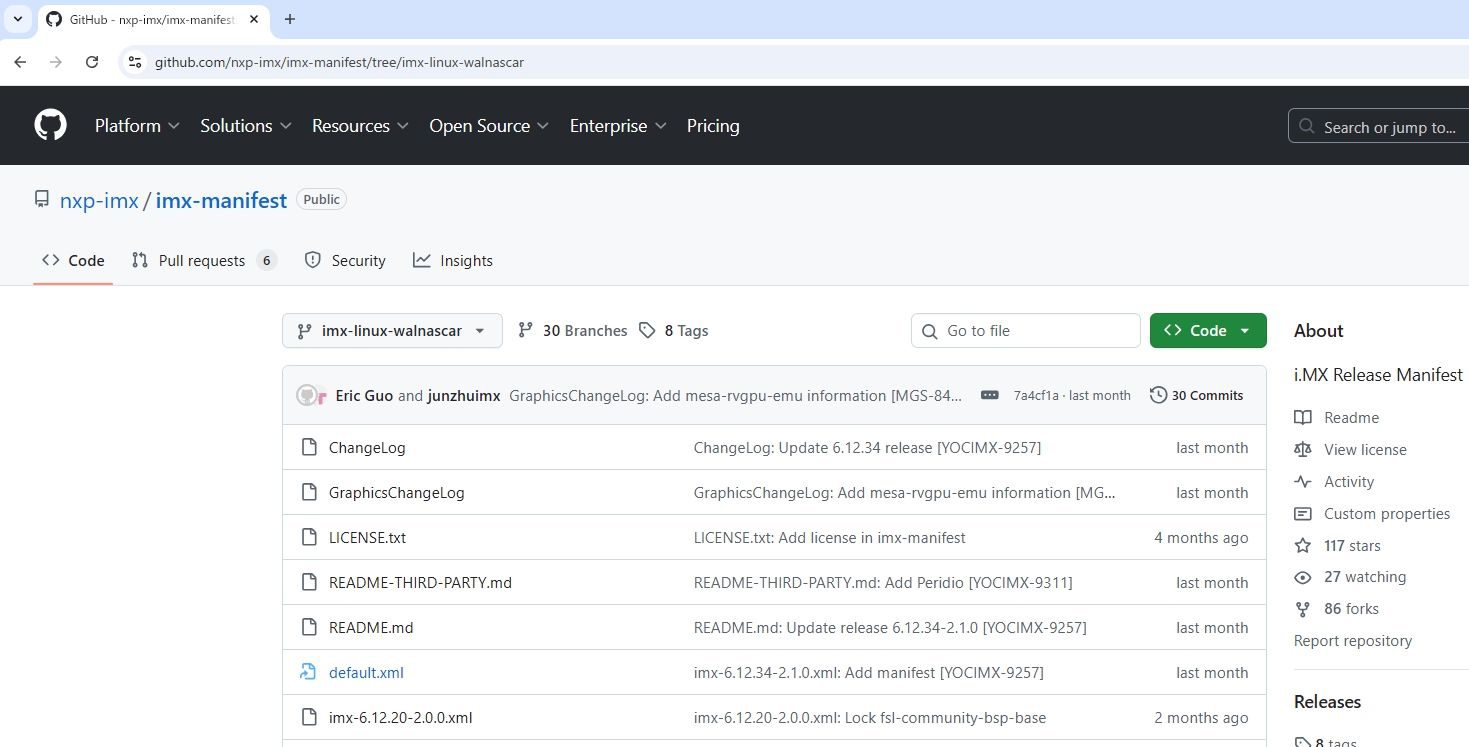Click the Search or jump to box
The height and width of the screenshot is (747, 1469).
pyautogui.click(x=1380, y=127)
